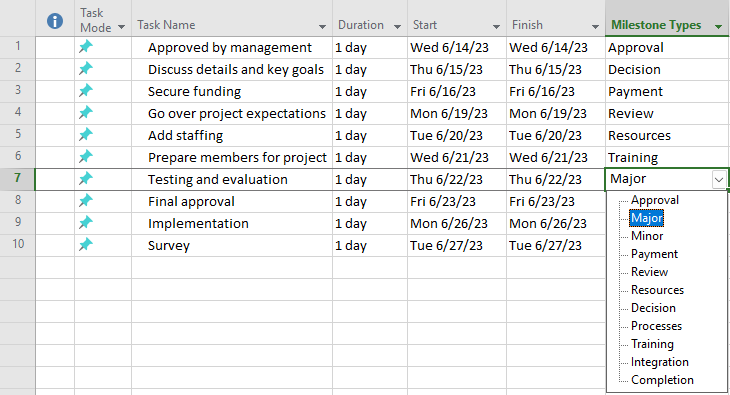
Task: Open the Finish column filter arrow
Action: click(x=595, y=27)
